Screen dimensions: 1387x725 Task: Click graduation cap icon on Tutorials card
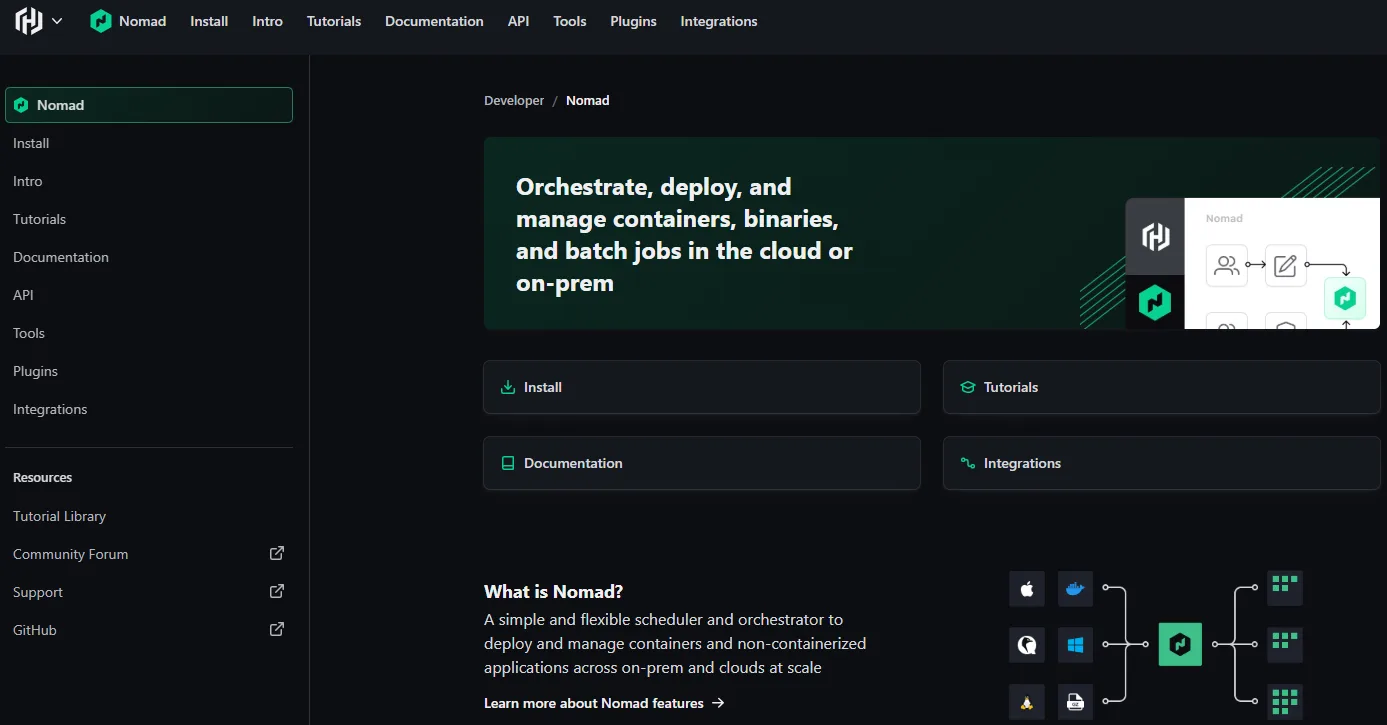coord(967,387)
